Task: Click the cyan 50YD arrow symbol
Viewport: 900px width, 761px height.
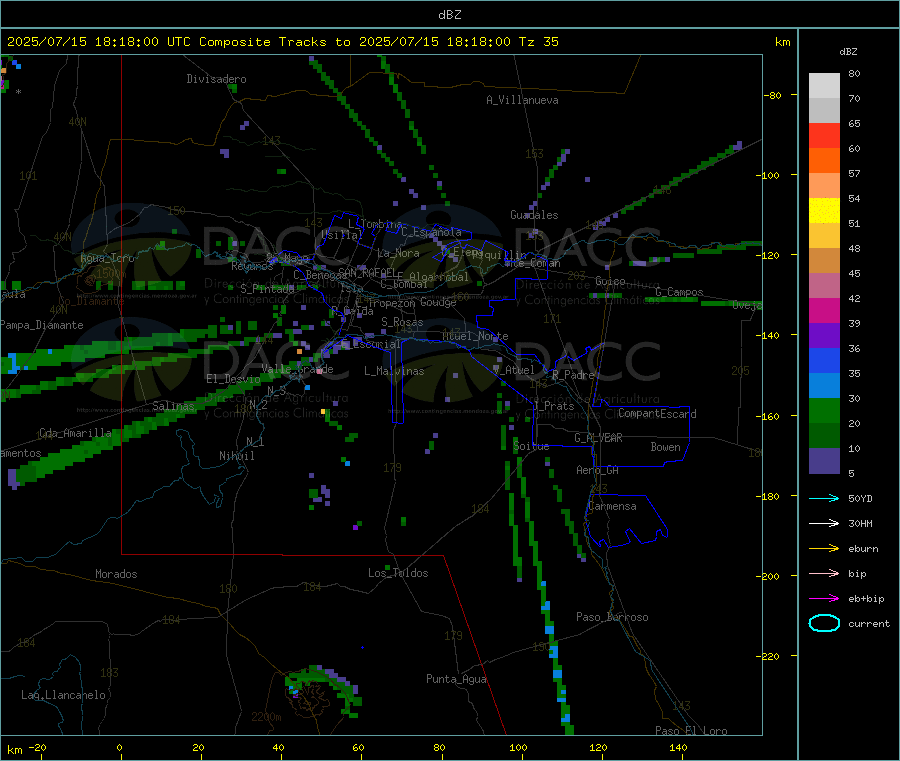Action: (824, 498)
